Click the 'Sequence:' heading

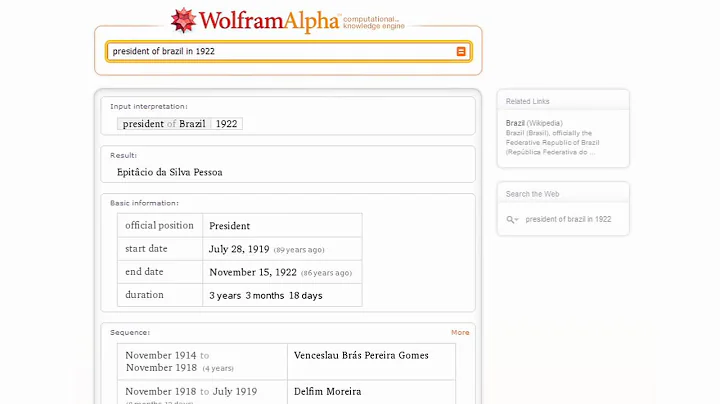130,332
